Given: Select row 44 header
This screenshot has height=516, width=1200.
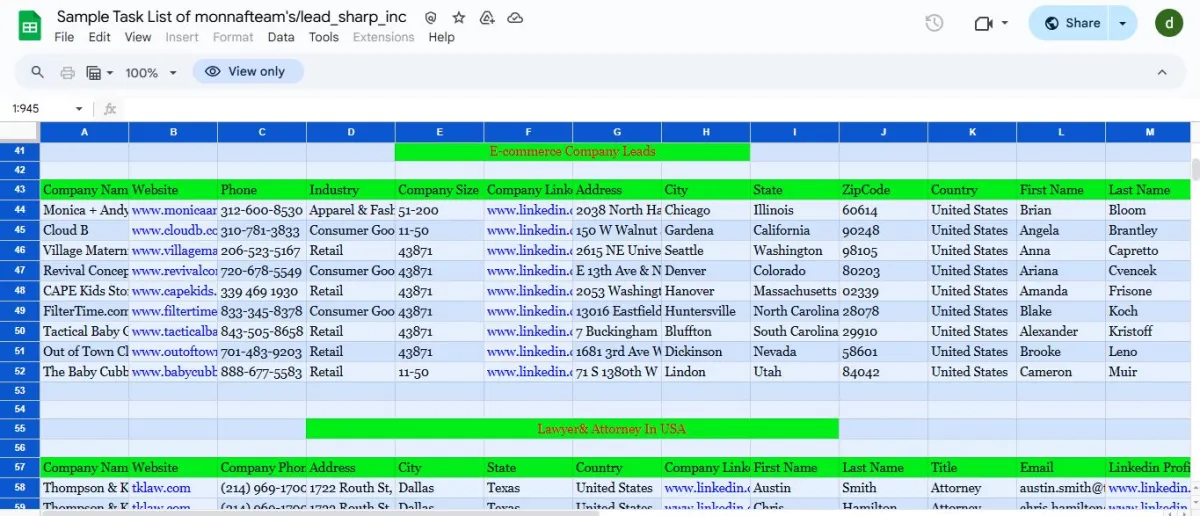Looking at the screenshot, I should coord(20,210).
